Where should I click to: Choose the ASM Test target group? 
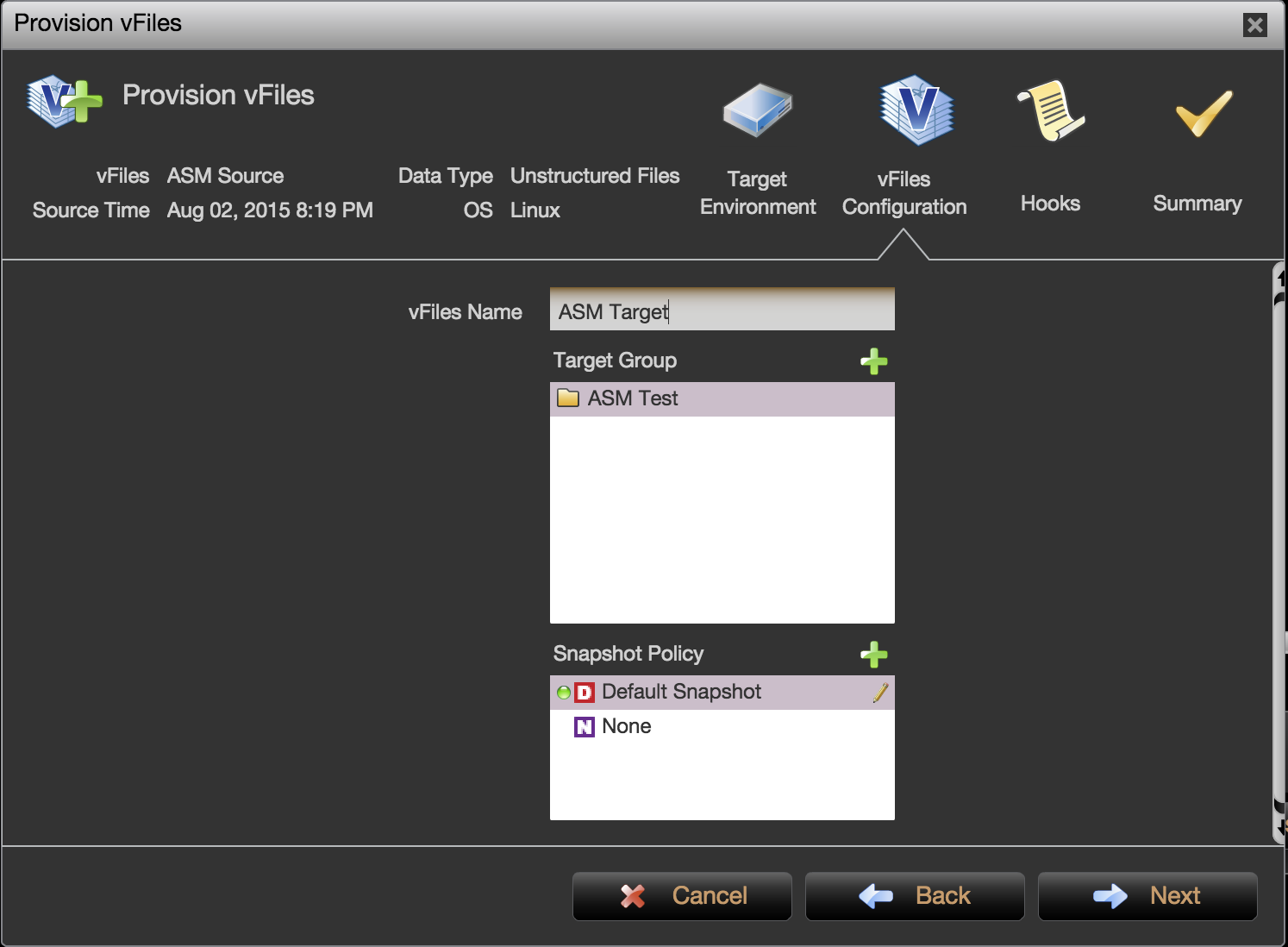[x=633, y=398]
